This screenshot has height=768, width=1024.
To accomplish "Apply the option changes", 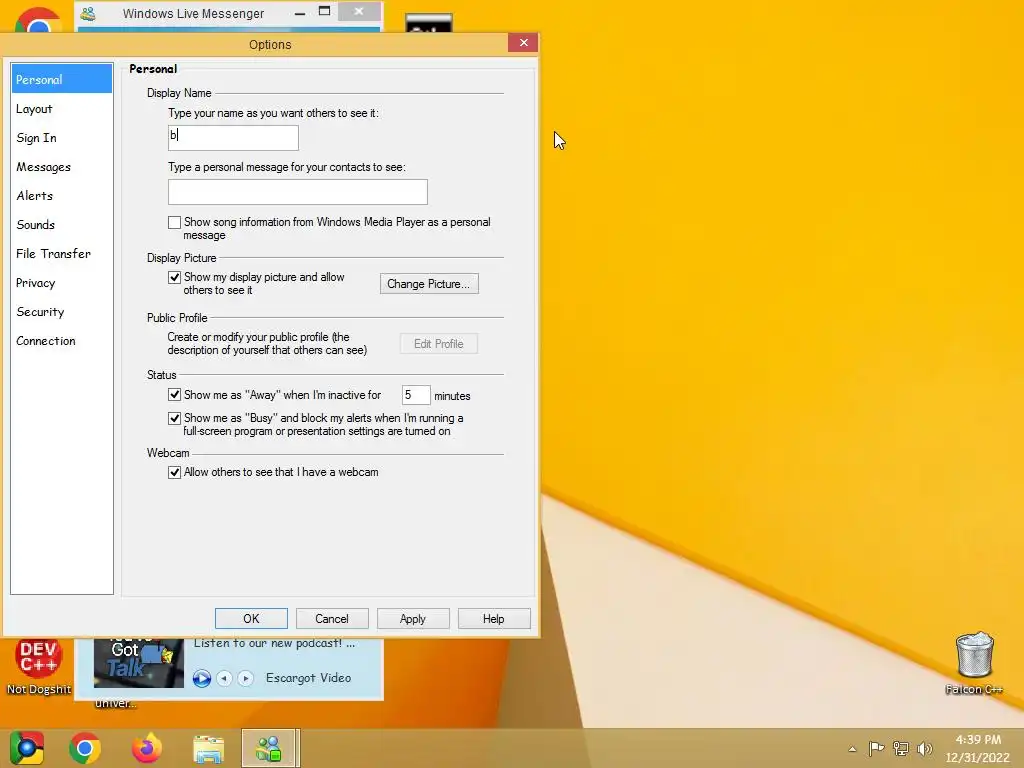I will coord(413,618).
